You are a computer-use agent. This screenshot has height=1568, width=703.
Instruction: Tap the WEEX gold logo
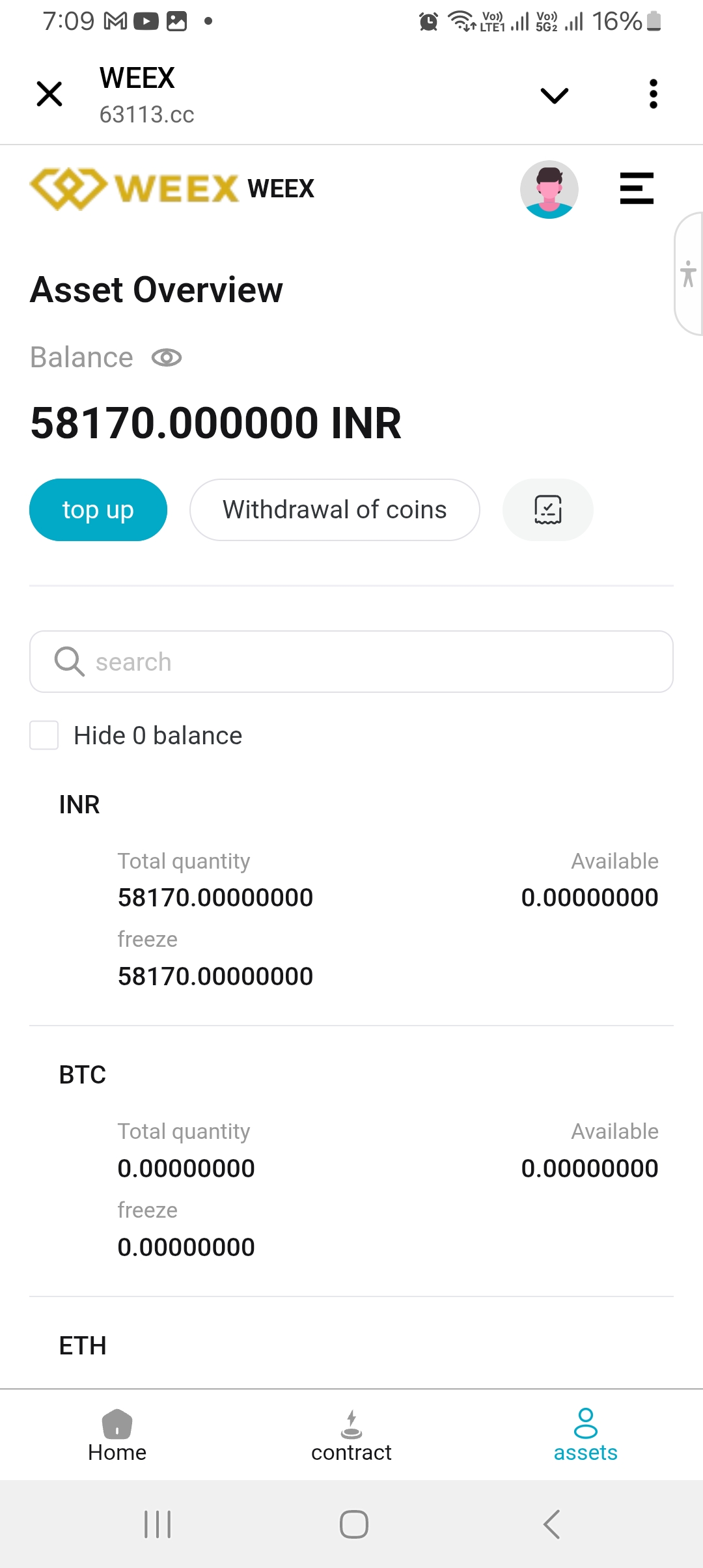click(135, 189)
